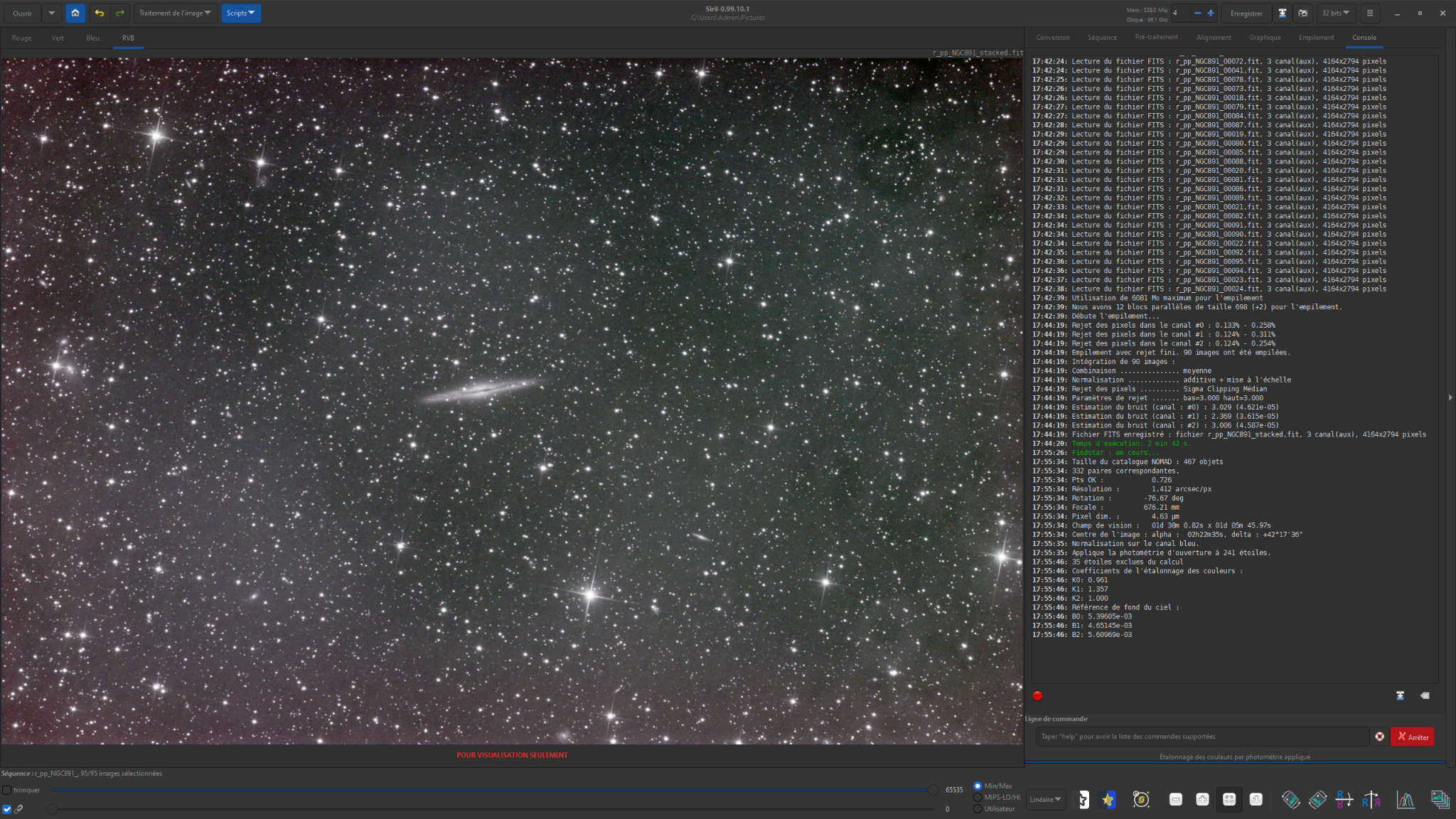Open the astrometry galaxy annotation icon

coord(1142,800)
